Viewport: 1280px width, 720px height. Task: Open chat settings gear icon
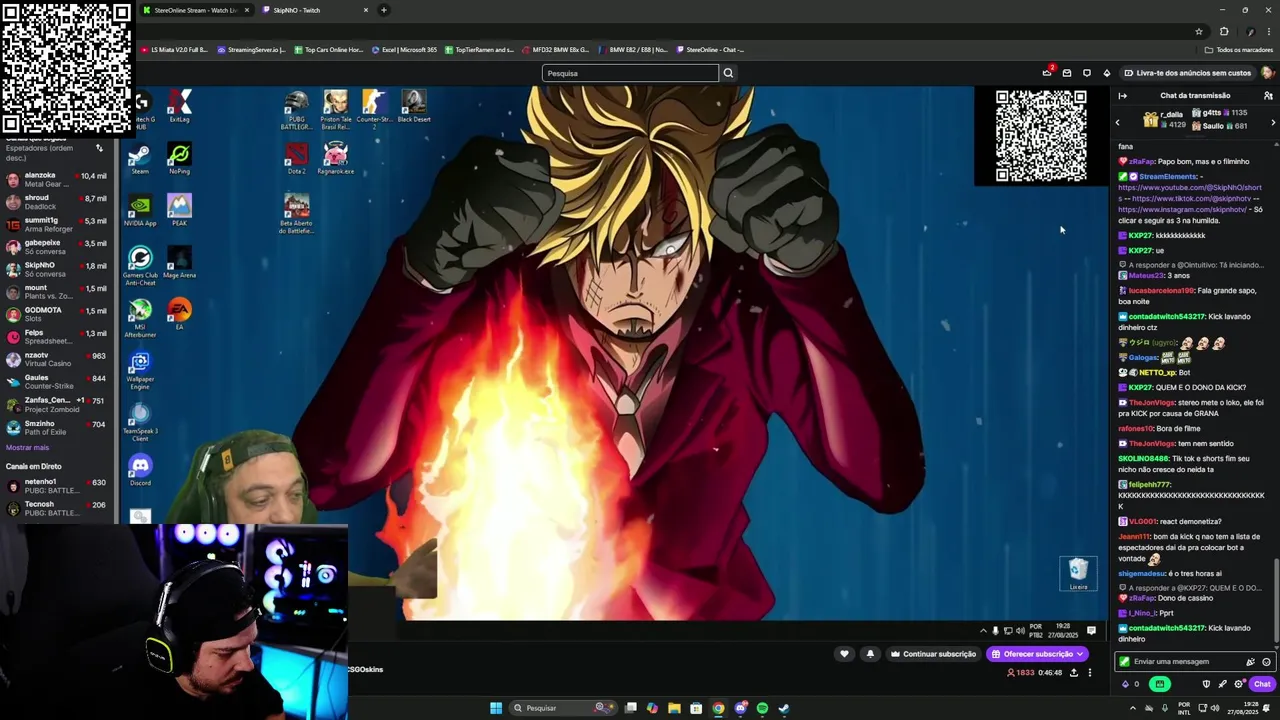[1238, 684]
